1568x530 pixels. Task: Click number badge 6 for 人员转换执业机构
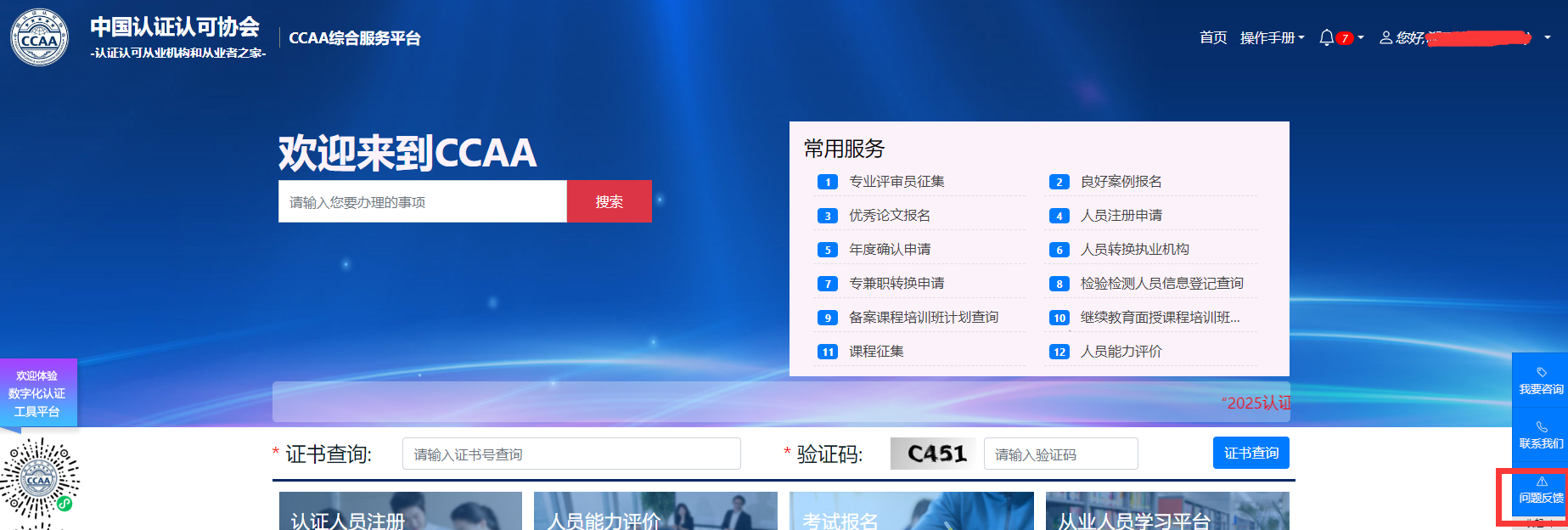point(1059,250)
